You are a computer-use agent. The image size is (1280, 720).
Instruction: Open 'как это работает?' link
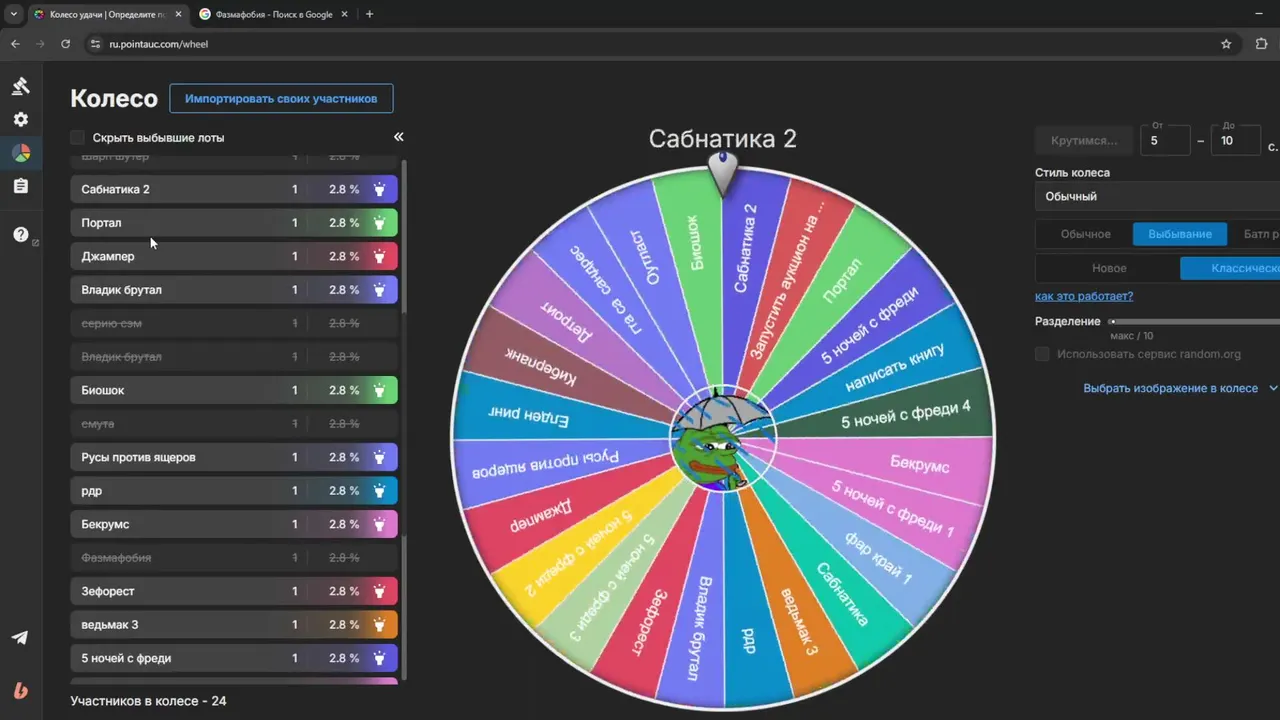point(1084,296)
